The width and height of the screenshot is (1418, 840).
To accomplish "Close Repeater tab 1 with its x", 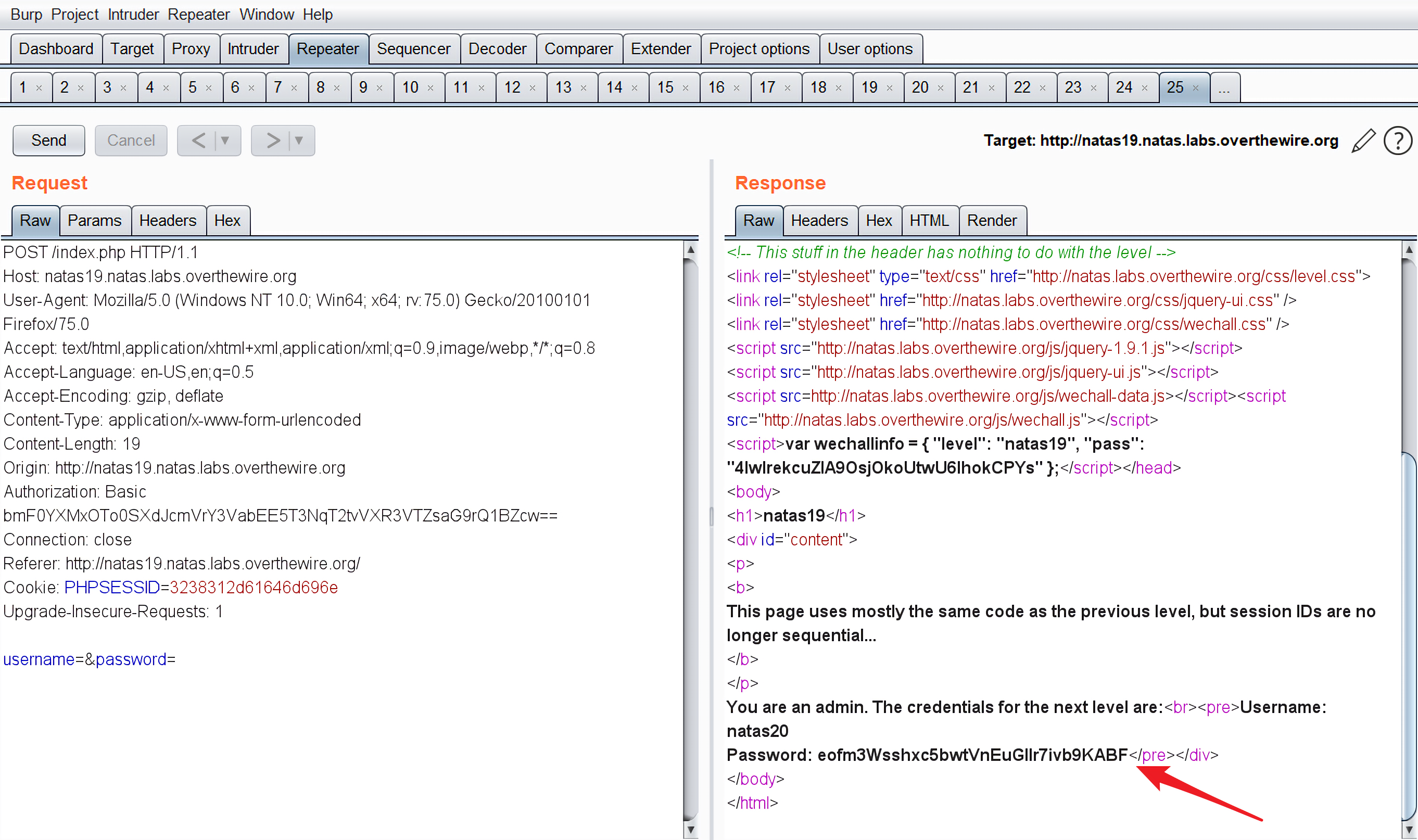I will pos(39,88).
